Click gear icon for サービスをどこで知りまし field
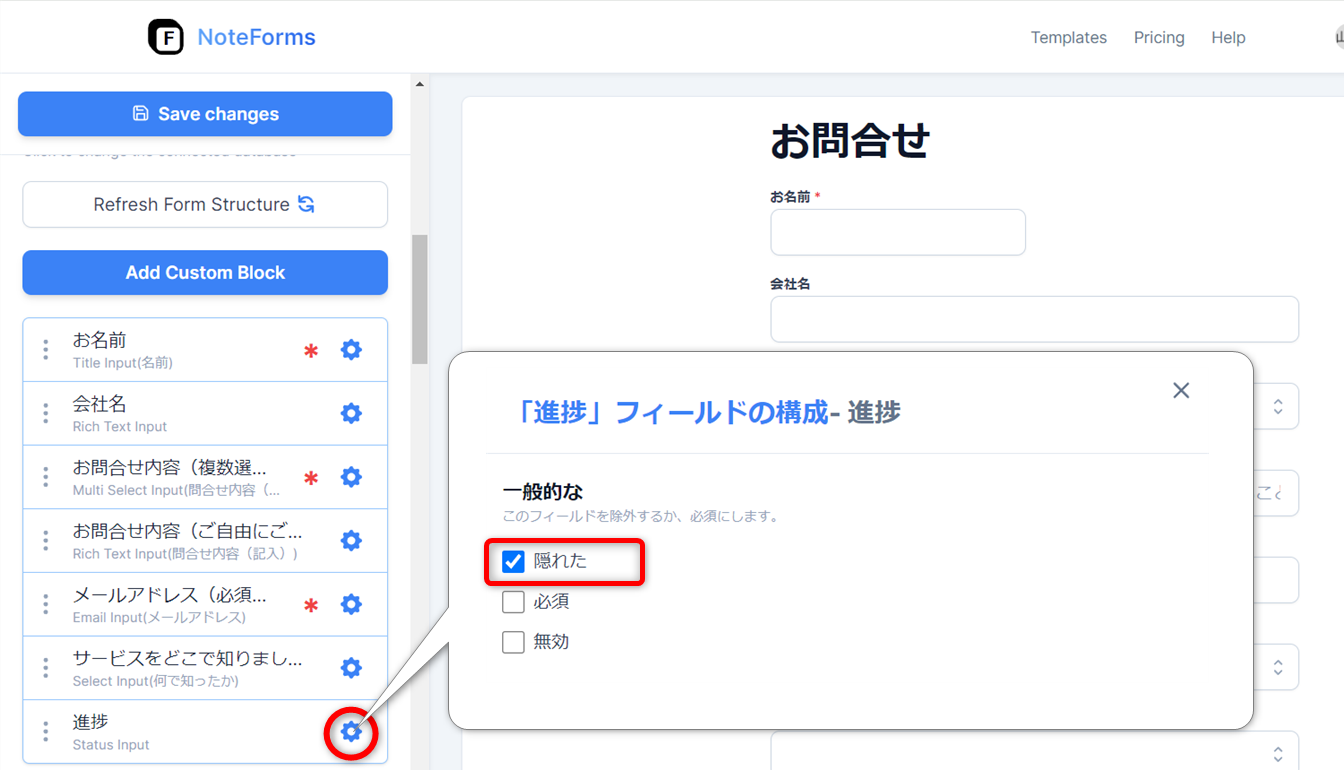 351,668
